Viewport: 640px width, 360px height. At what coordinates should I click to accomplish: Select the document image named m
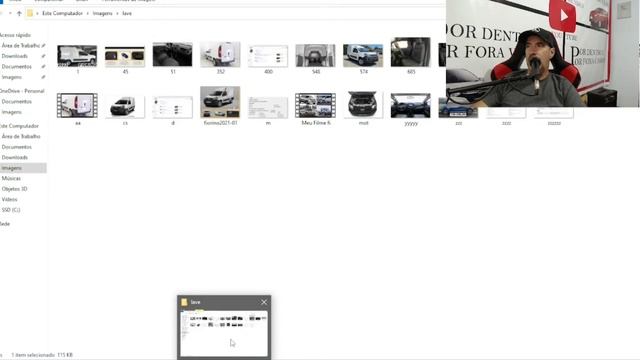[x=268, y=107]
